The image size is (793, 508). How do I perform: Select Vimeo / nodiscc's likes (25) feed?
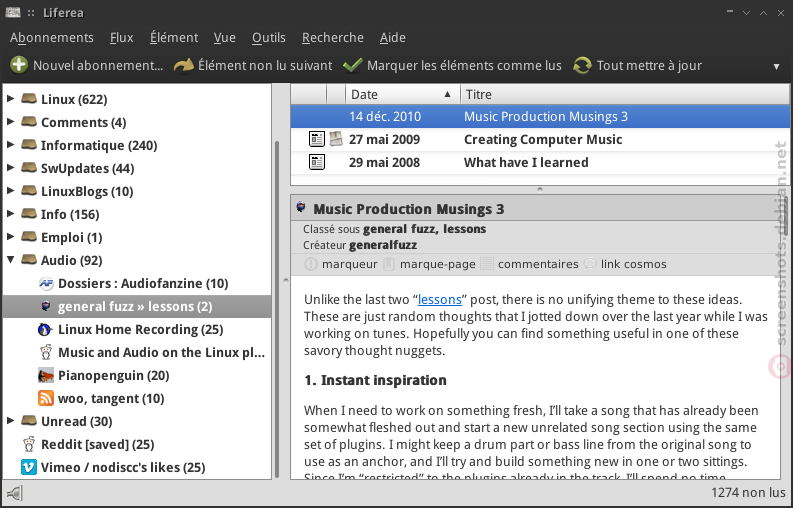(123, 467)
